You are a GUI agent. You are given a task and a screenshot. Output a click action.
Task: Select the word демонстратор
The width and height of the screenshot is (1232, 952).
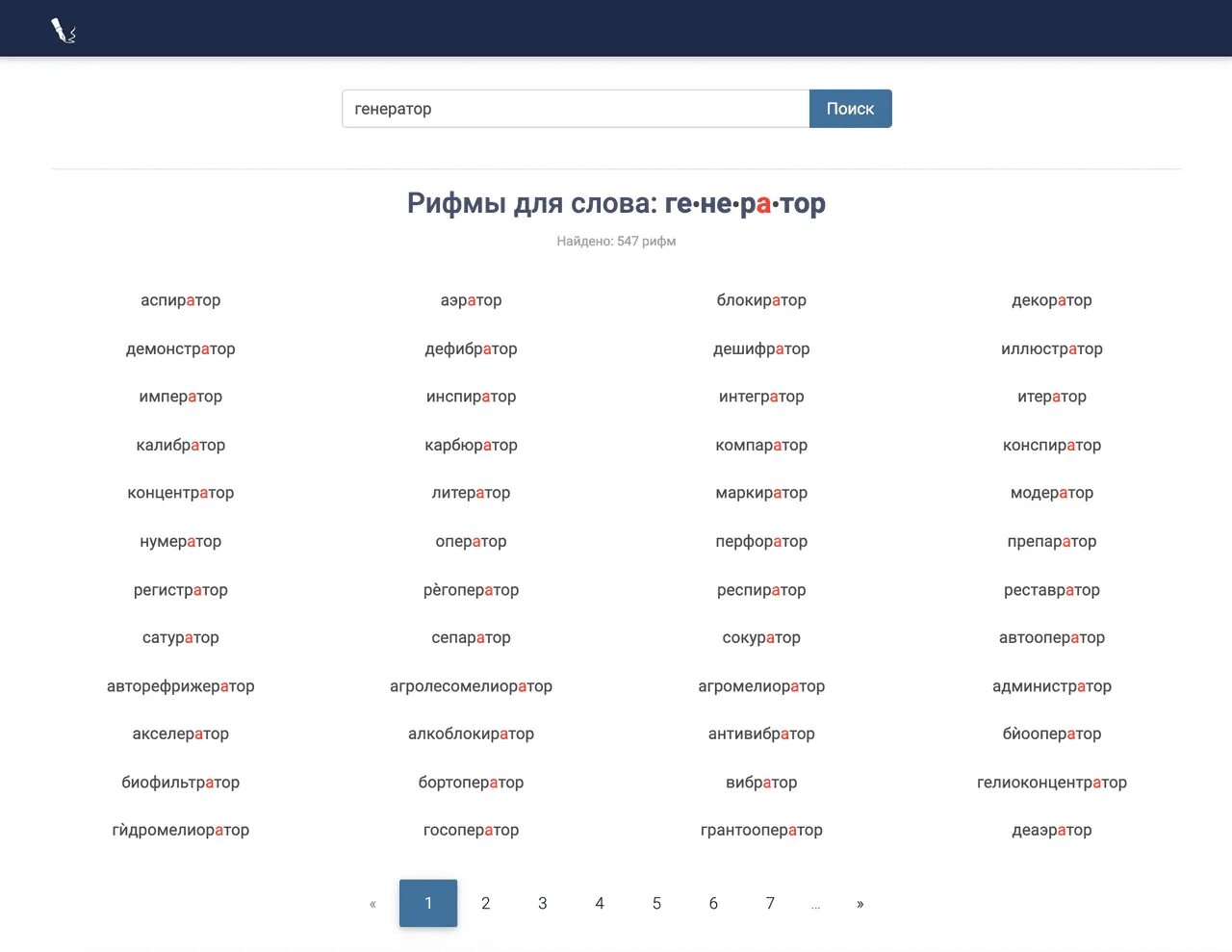tap(181, 348)
